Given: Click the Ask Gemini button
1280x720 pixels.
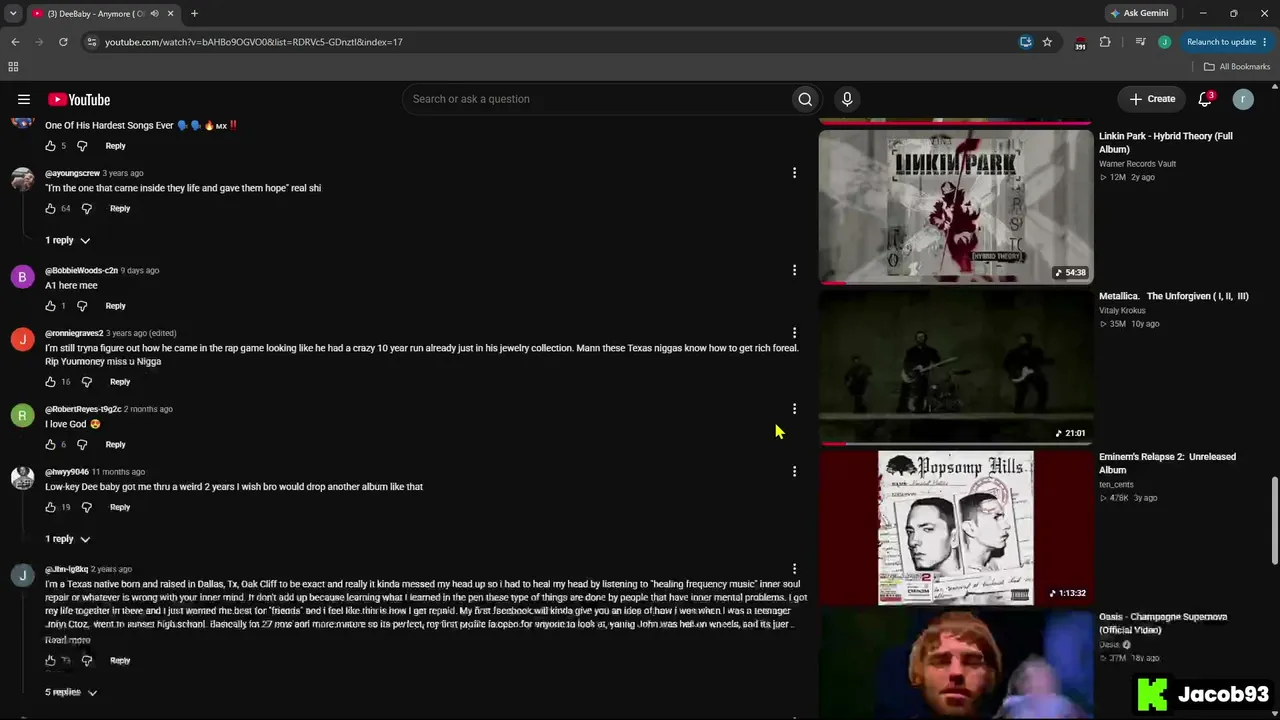Looking at the screenshot, I should coord(1138,14).
